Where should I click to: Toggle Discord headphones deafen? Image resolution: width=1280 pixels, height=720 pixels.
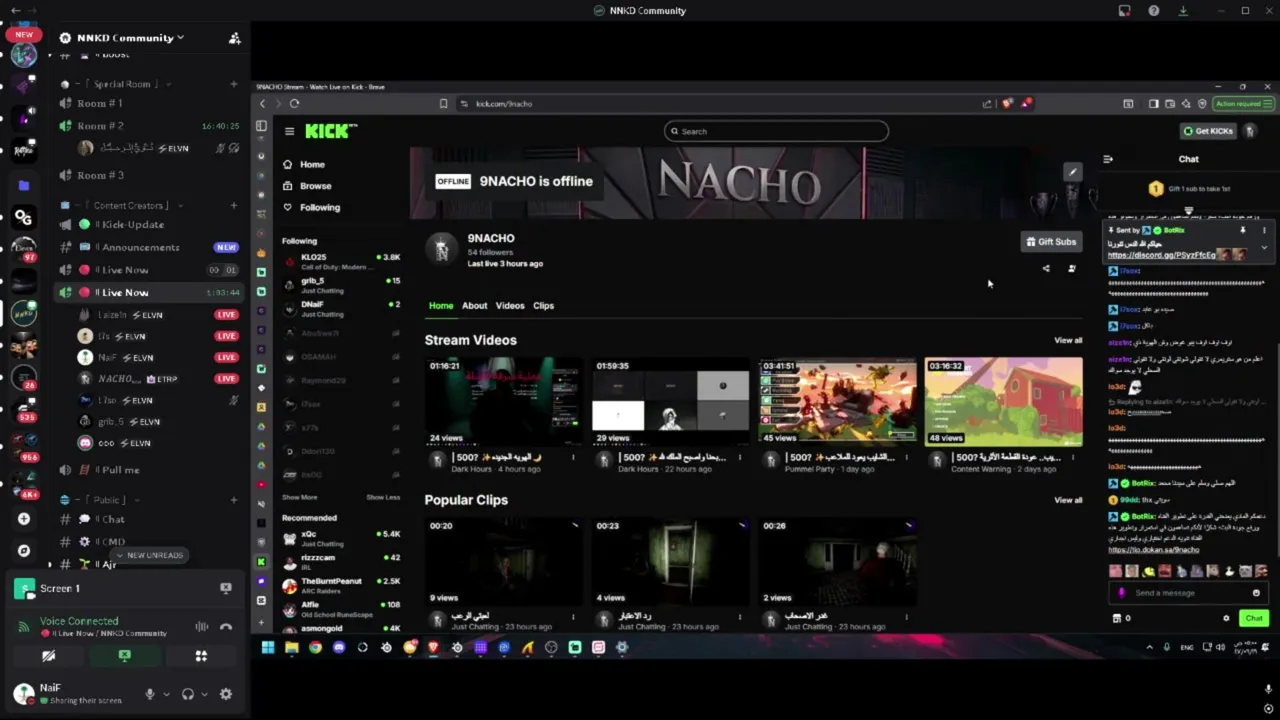click(187, 694)
